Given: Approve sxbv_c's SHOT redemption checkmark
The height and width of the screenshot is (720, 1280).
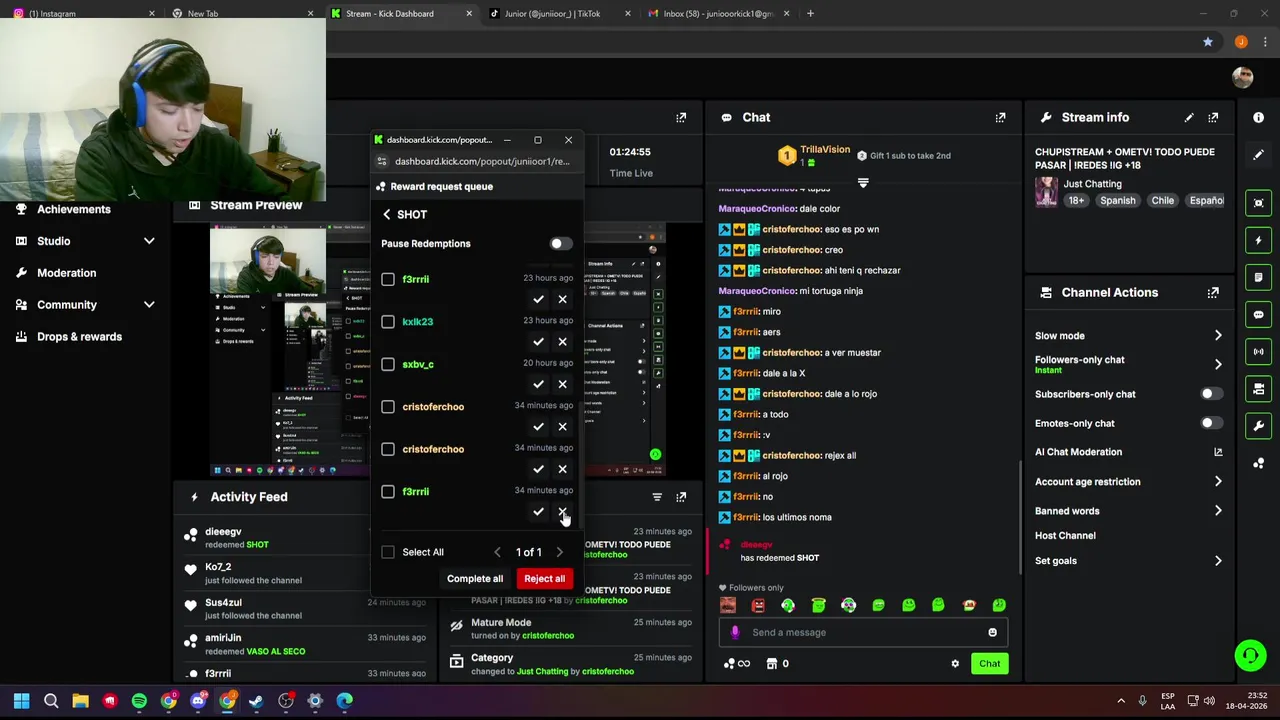Looking at the screenshot, I should (x=538, y=384).
